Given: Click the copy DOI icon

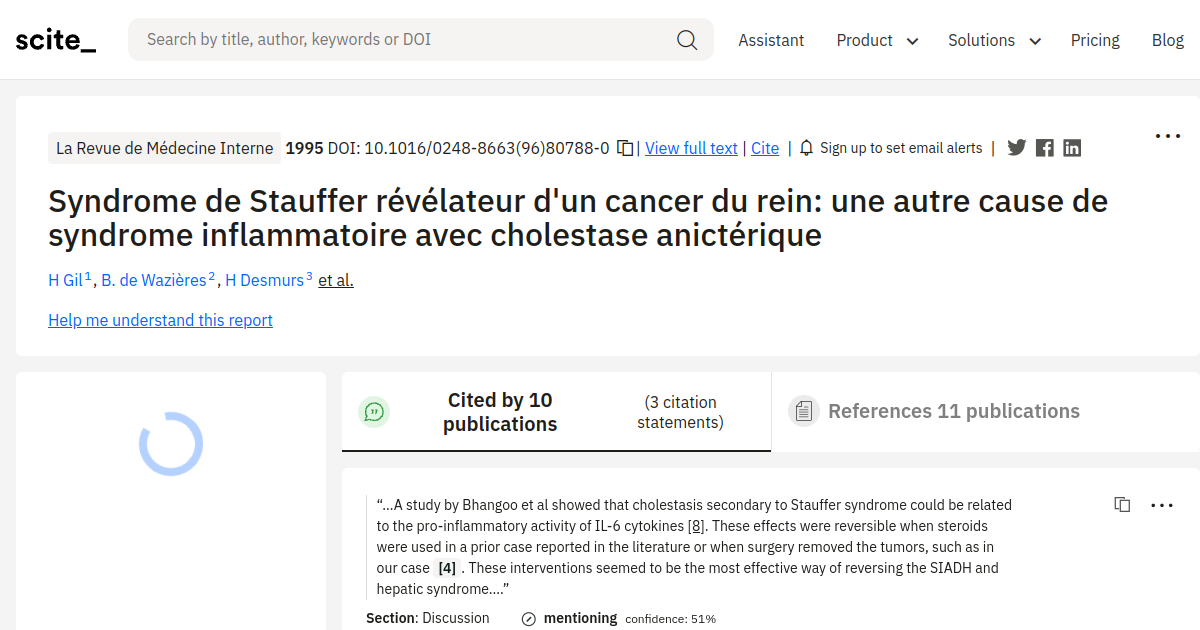Looking at the screenshot, I should point(624,146).
